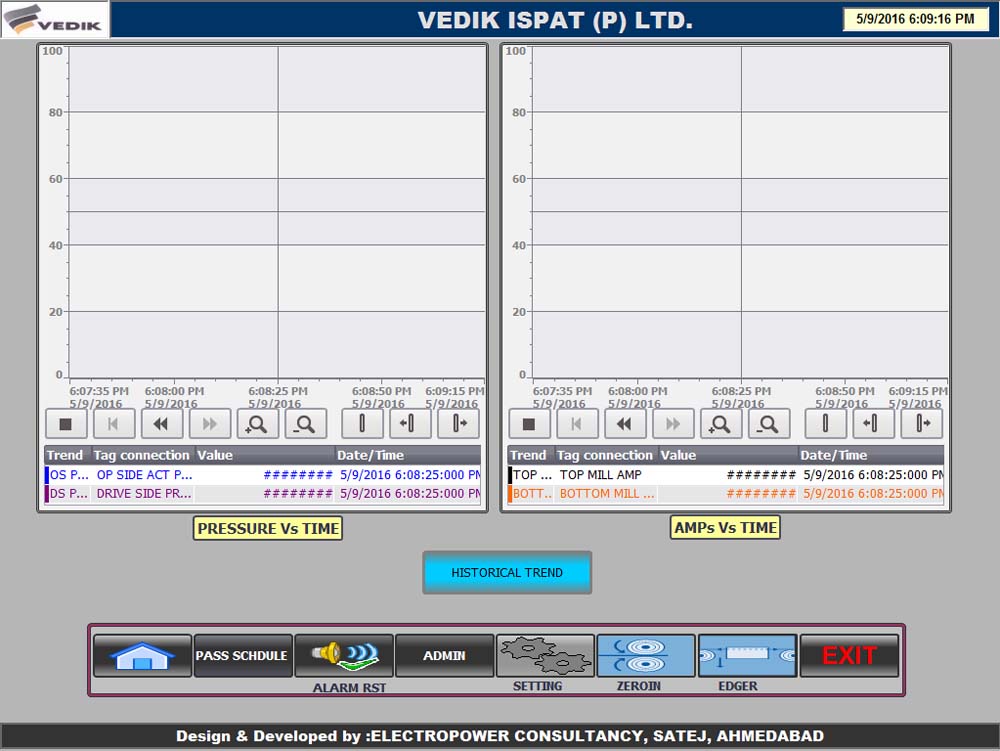Click inside the pressure trend chart area
Image resolution: width=1000 pixels, height=751 pixels.
pyautogui.click(x=277, y=212)
